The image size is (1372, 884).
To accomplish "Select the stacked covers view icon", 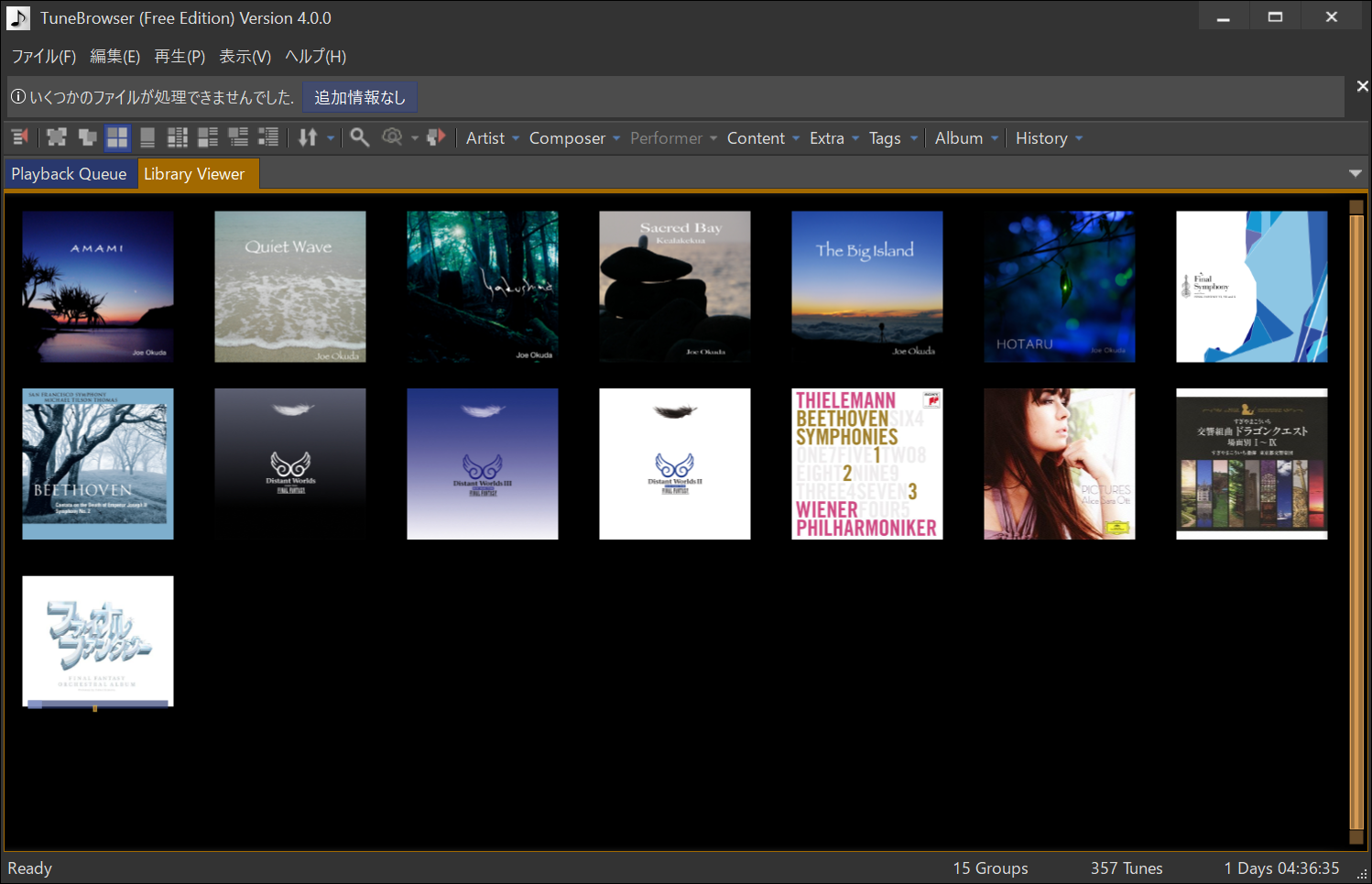I will [87, 137].
